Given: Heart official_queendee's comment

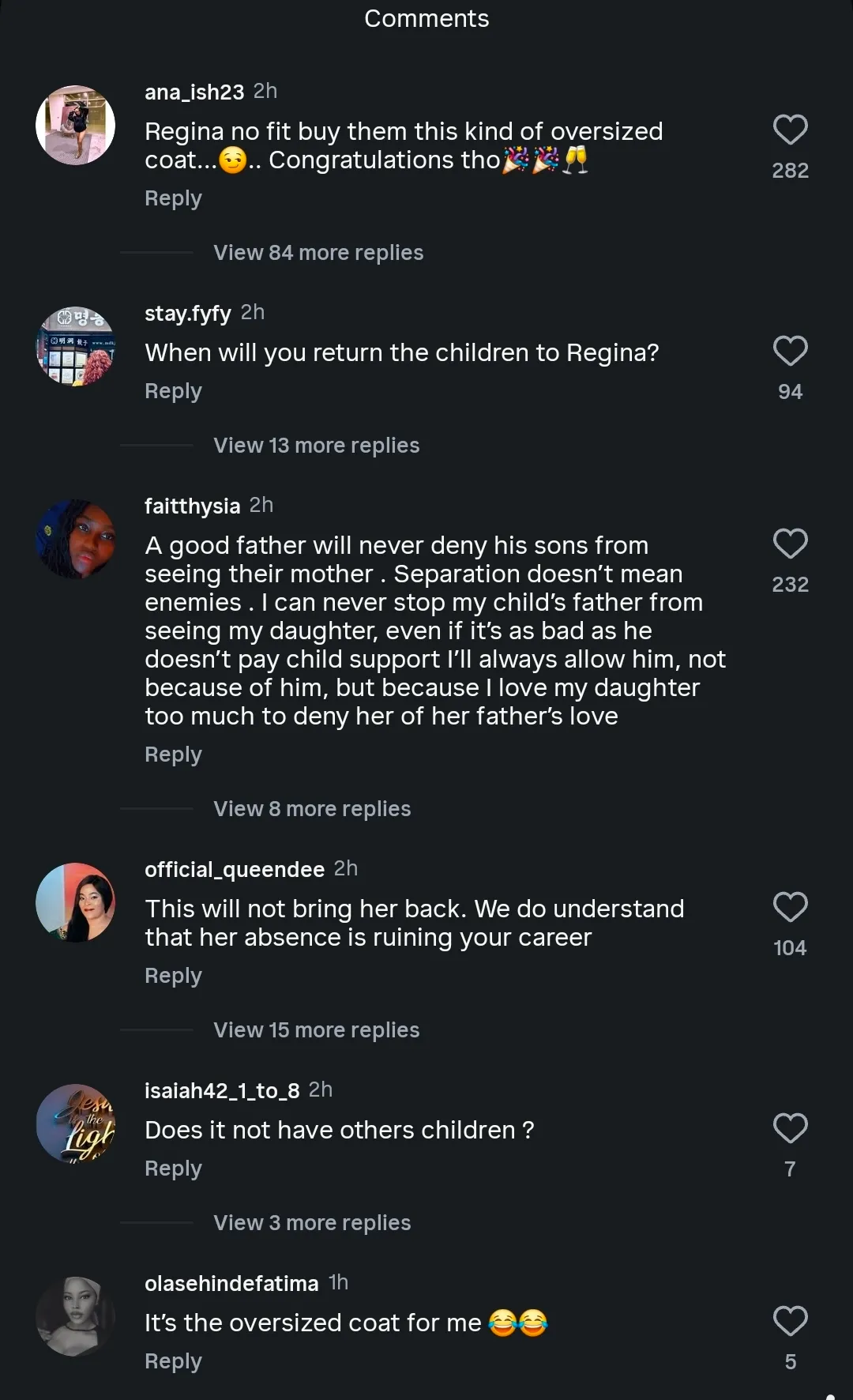Looking at the screenshot, I should click(790, 908).
